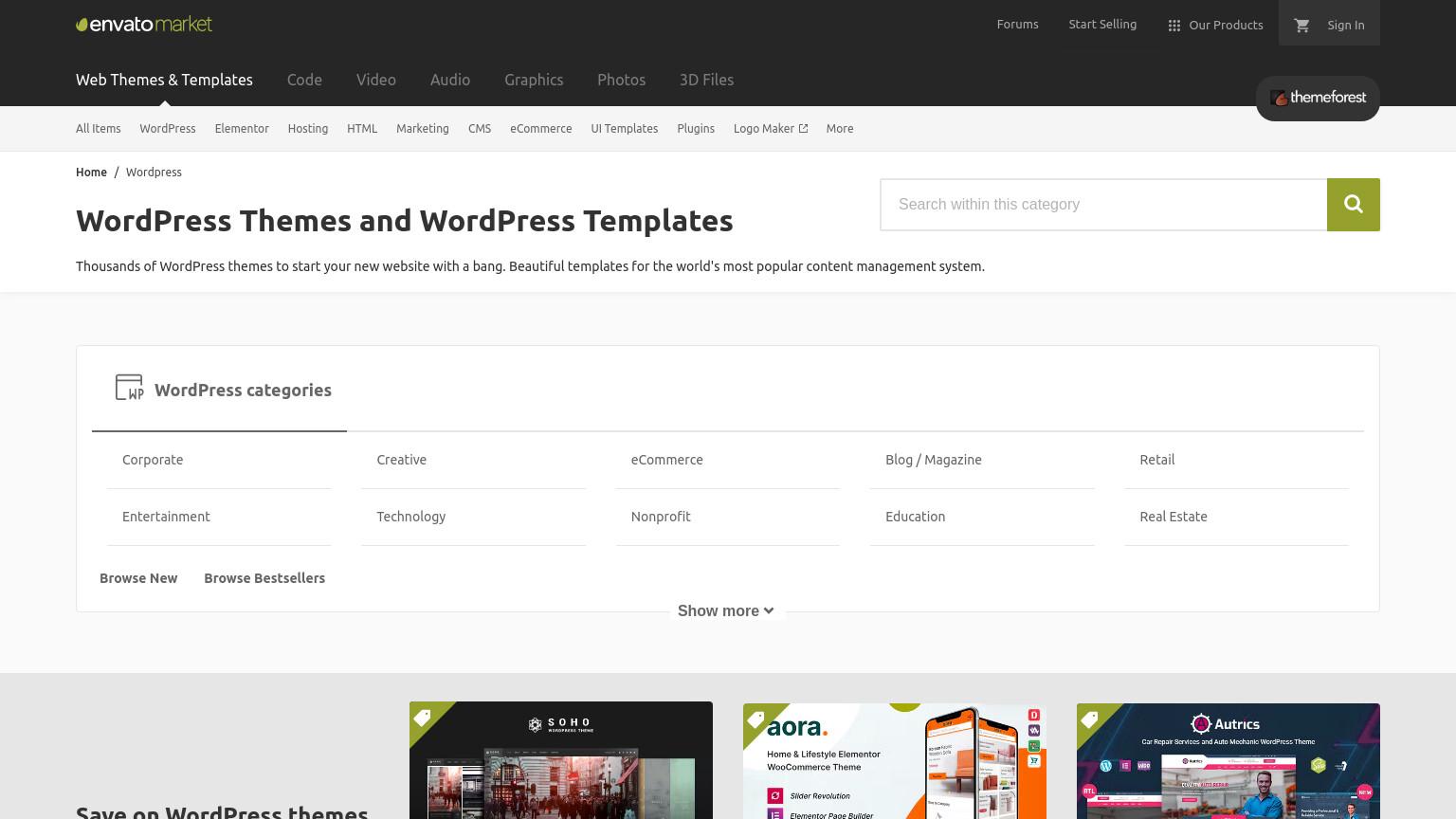The height and width of the screenshot is (819, 1456).
Task: Open UI Templates in subnavigation
Action: tap(625, 129)
